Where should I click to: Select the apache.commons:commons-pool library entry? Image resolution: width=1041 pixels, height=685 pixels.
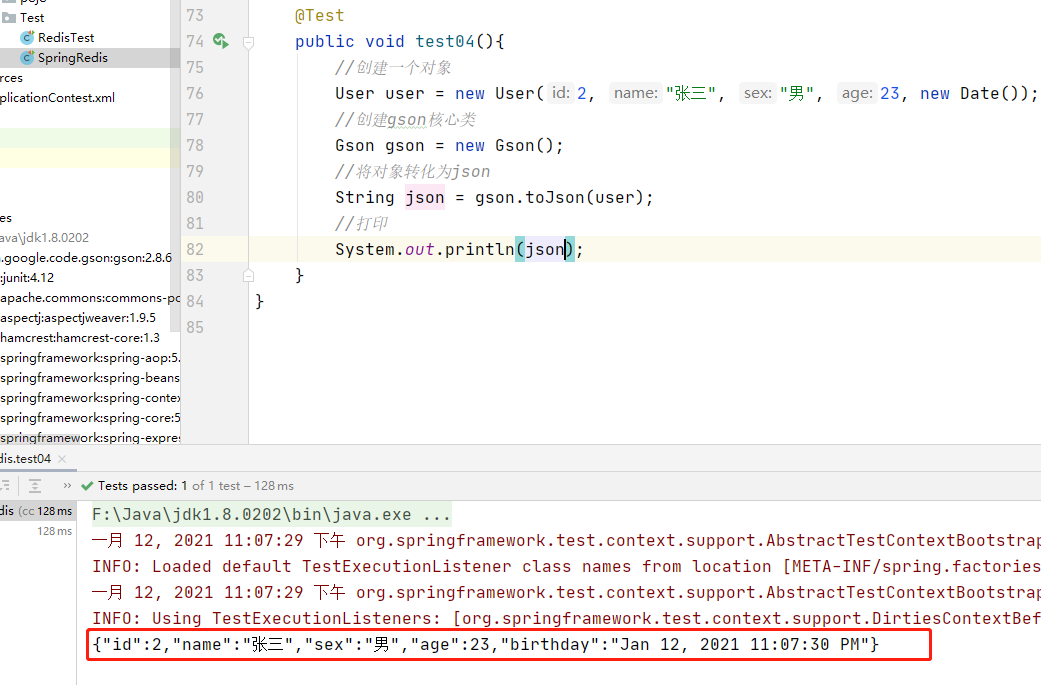coord(90,298)
